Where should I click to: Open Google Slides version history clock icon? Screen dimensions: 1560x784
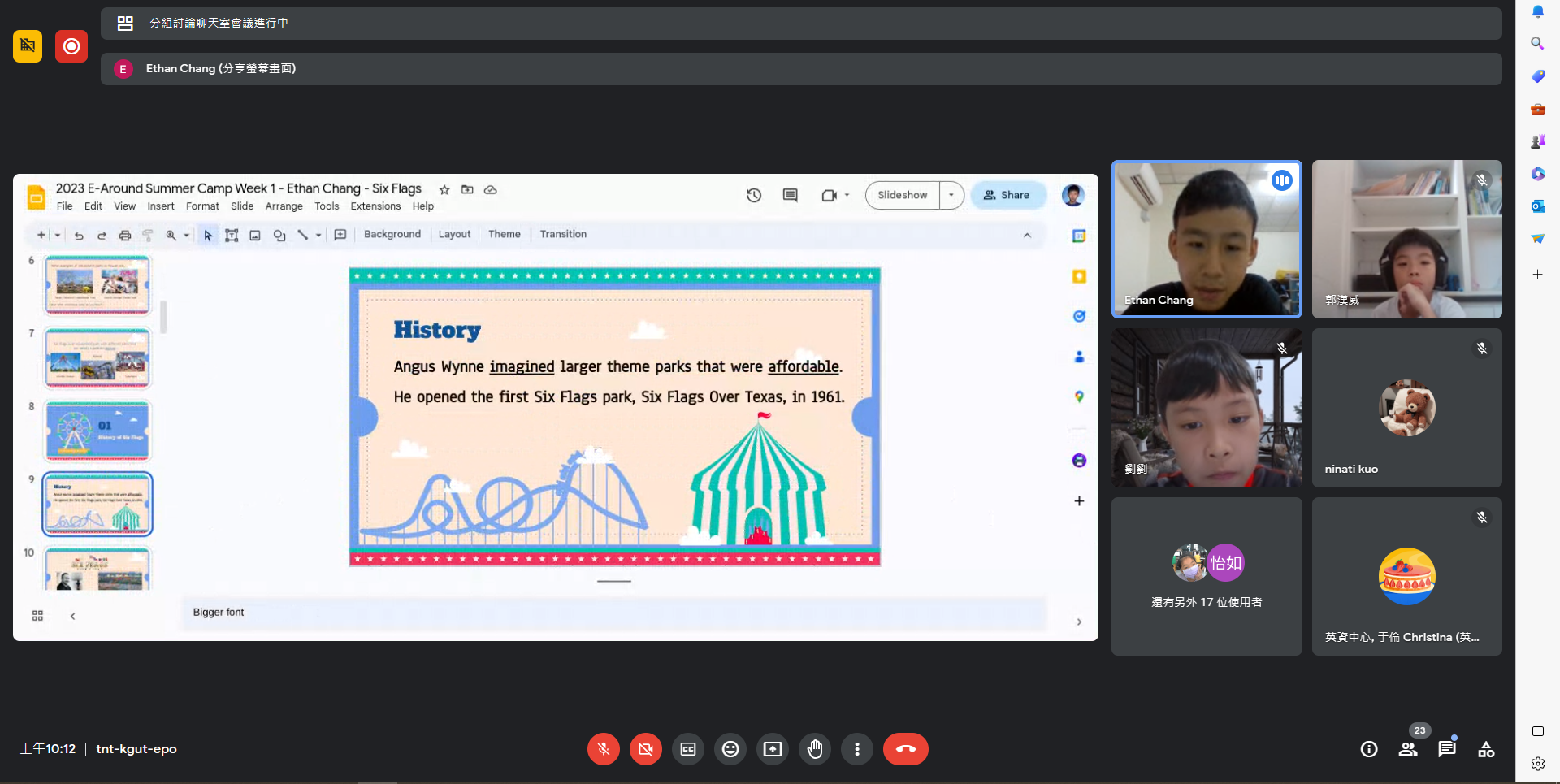pos(754,195)
